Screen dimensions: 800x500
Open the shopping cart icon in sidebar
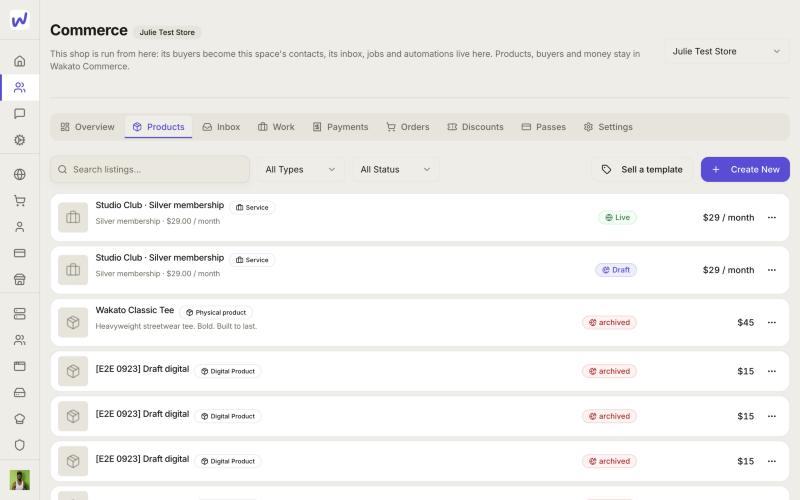coord(19,201)
